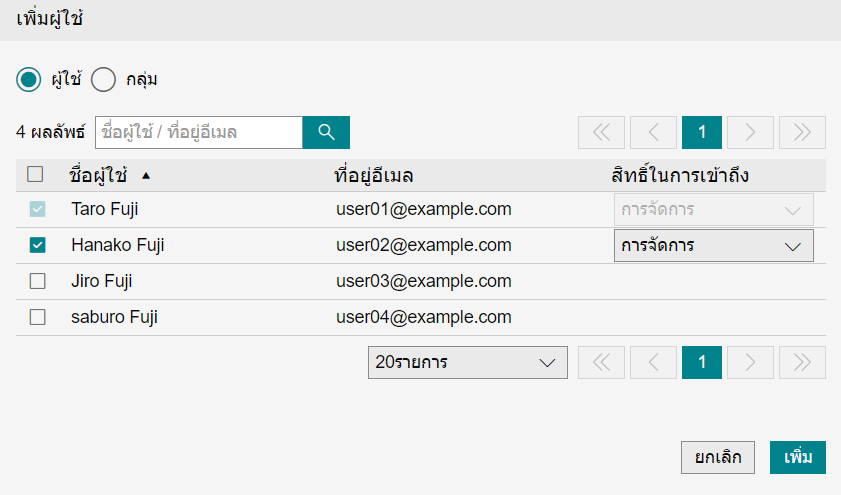Select the ผู้ใช้ radio button
Image resolution: width=841 pixels, height=495 pixels.
click(x=30, y=79)
